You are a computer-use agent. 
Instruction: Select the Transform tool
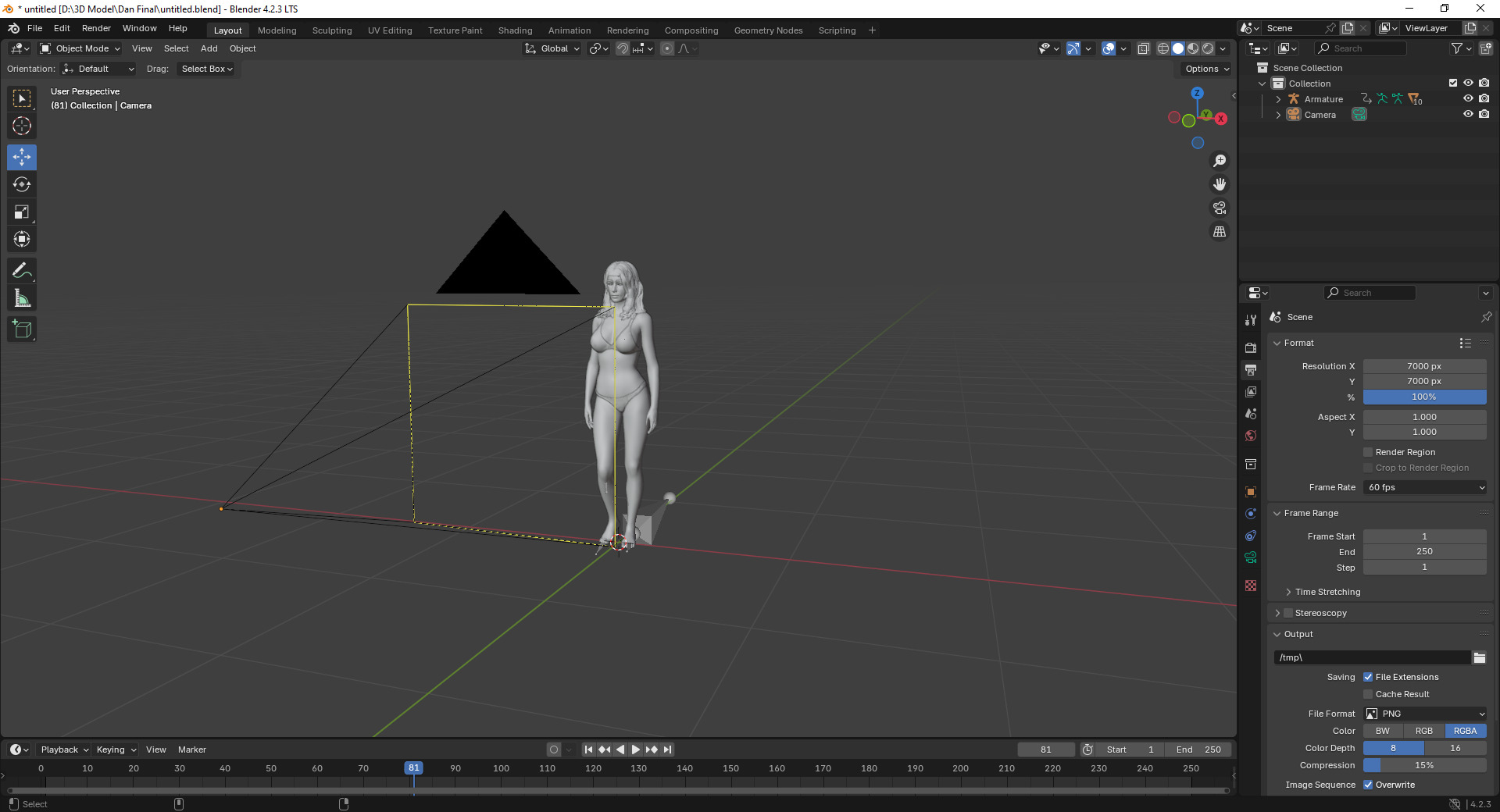22,239
